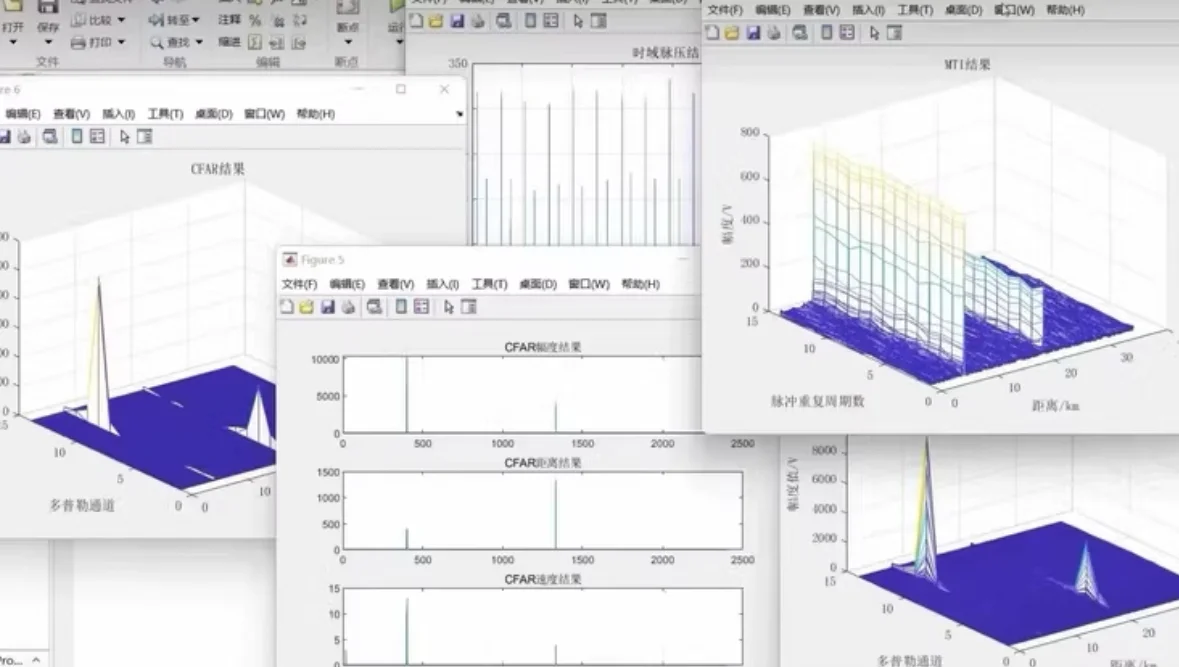This screenshot has width=1179, height=667.
Task: Click New Figure icon in MTI结果 window toolbar
Action: coord(712,33)
